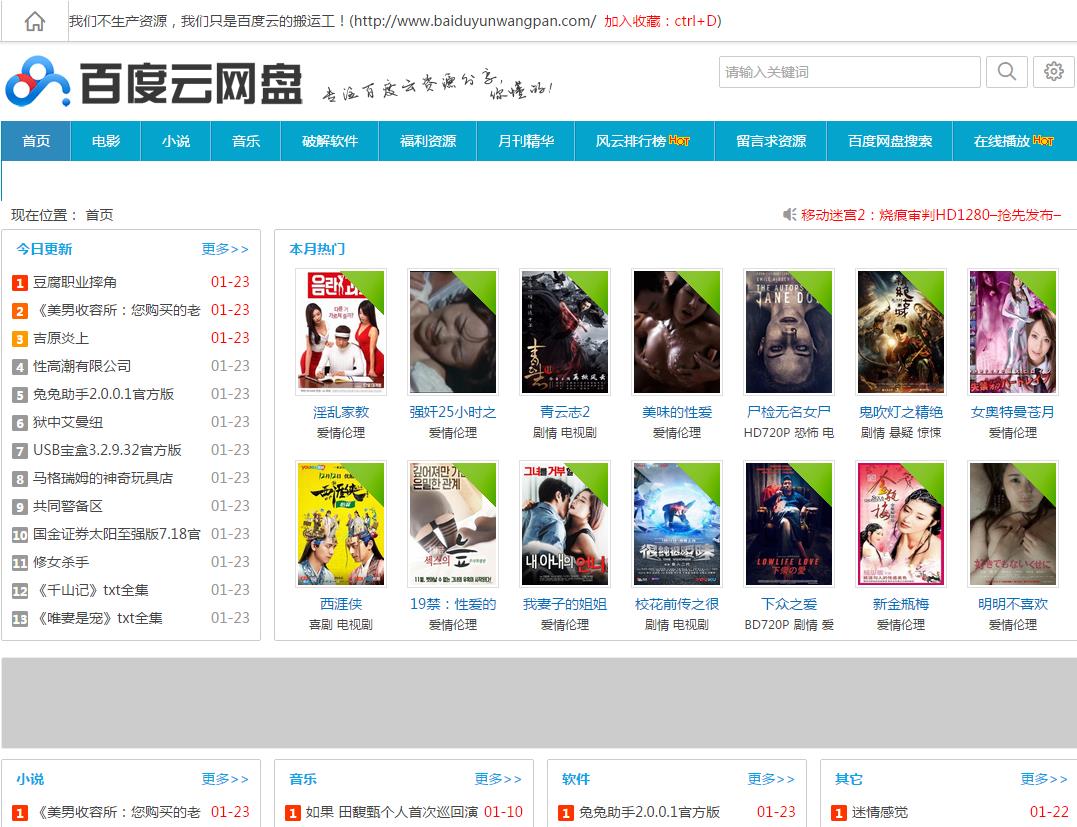1077x827 pixels.
Task: Click the 西涯侠 poster thumbnail
Action: click(341, 524)
